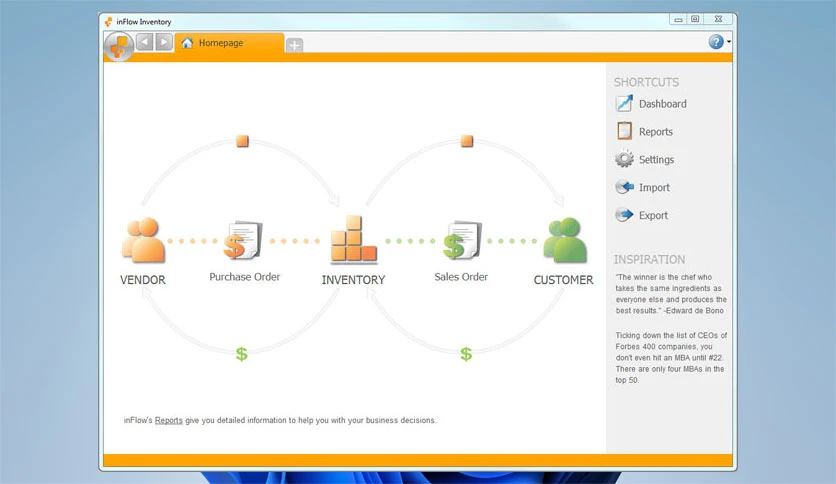
Task: Click green dollar sign below Purchase Order
Action: click(242, 354)
